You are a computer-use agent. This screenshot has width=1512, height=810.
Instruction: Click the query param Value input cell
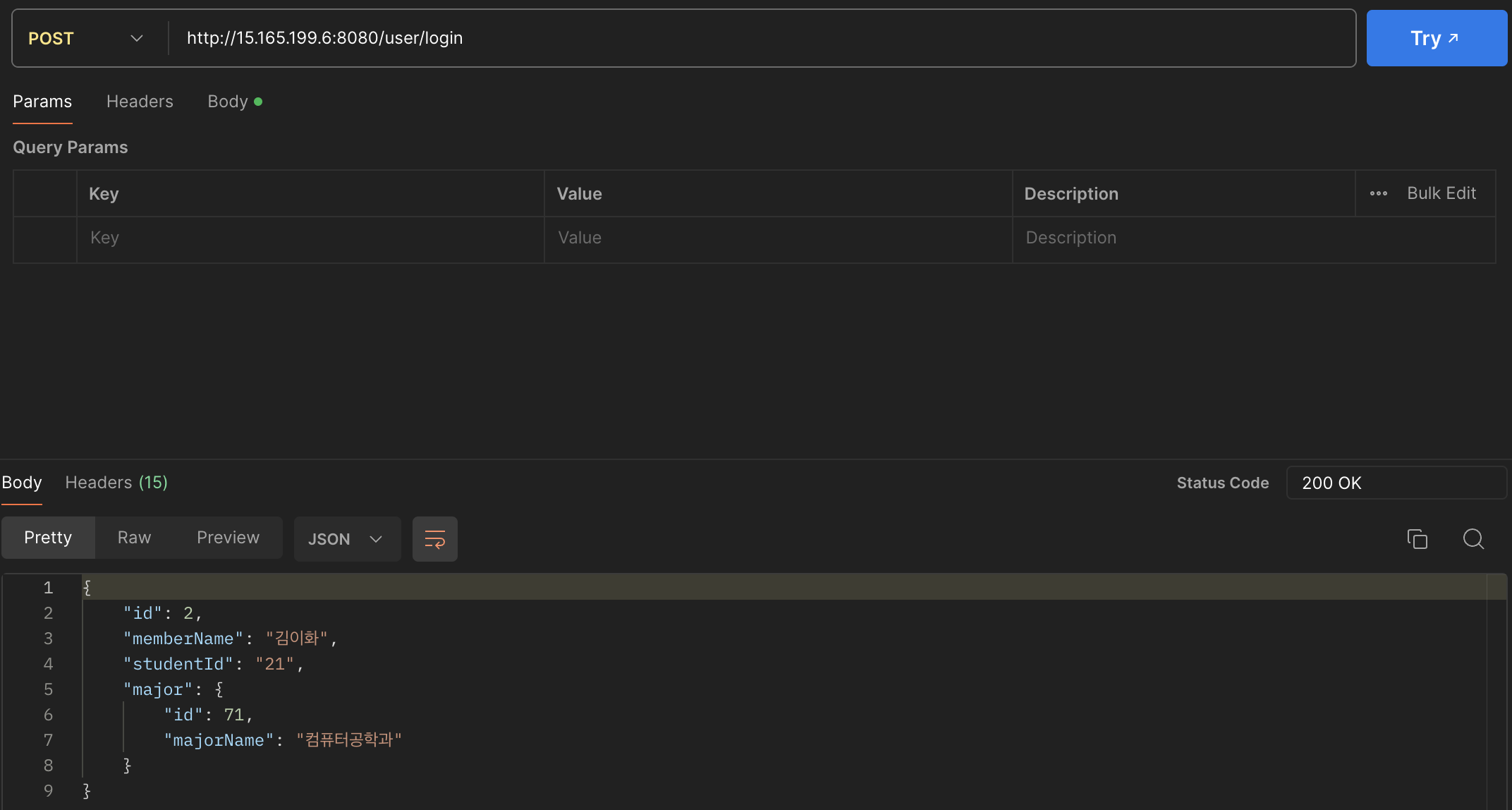(x=777, y=238)
